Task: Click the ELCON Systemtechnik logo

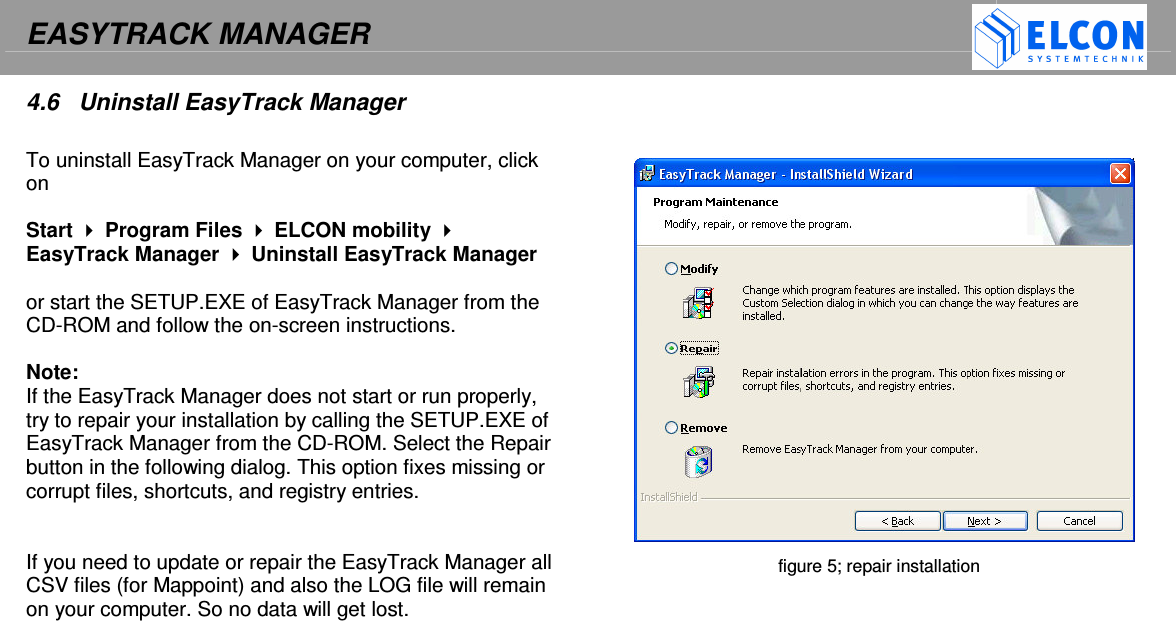Action: coord(1058,37)
